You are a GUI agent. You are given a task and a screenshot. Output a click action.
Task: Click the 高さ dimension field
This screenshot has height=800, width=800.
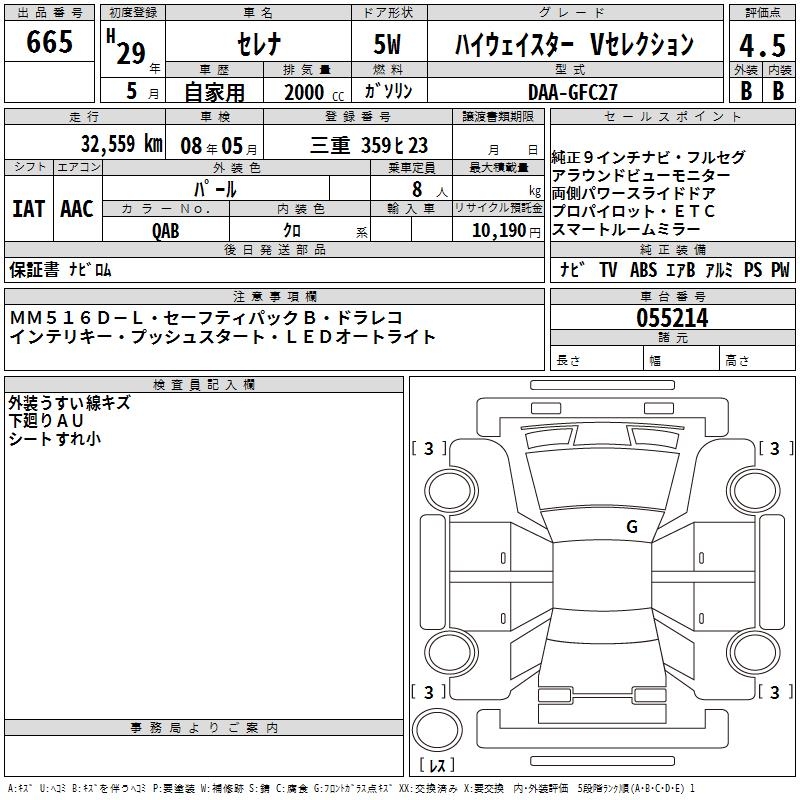[x=758, y=358]
